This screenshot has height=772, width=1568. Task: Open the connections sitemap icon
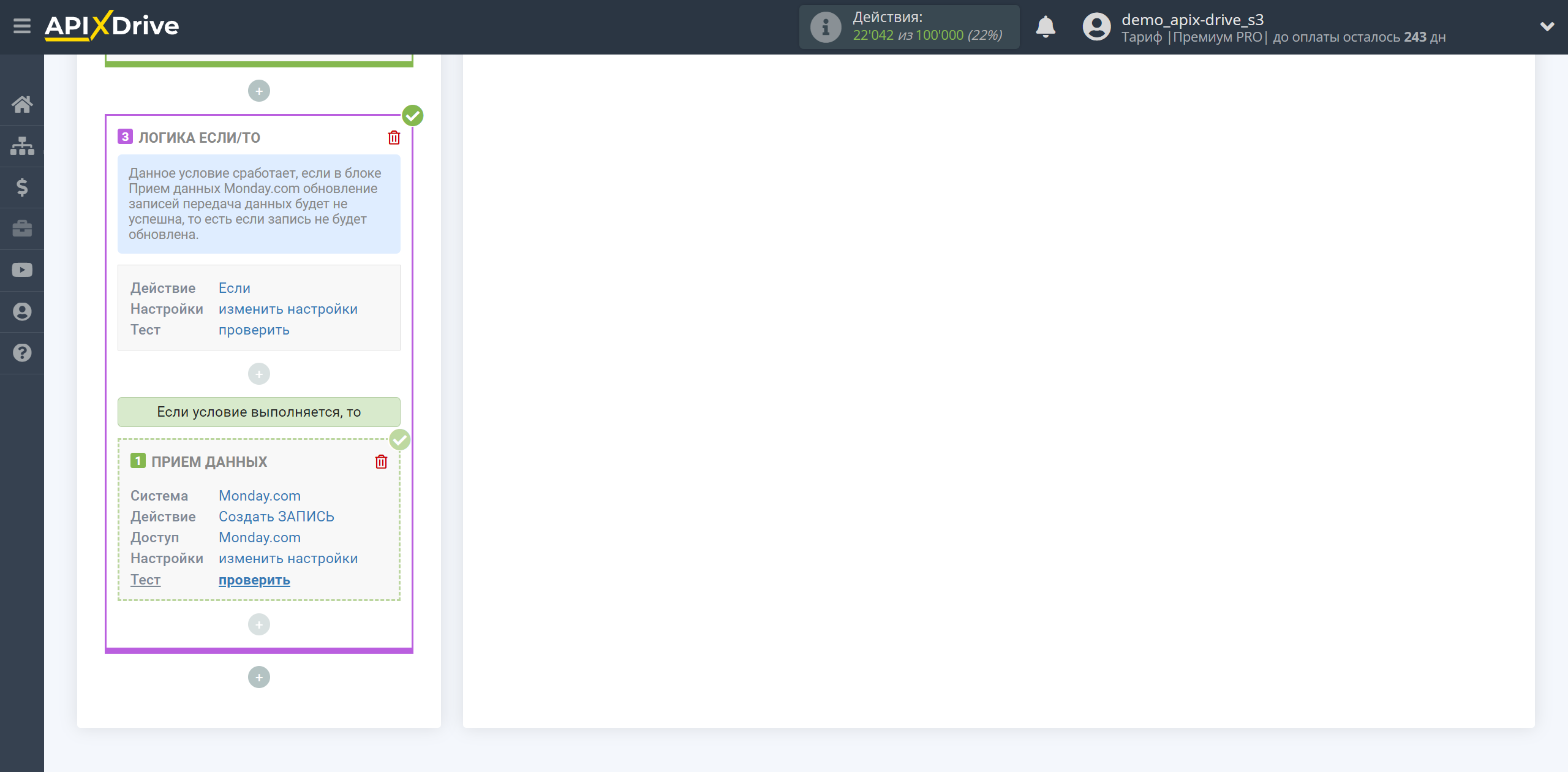(22, 146)
